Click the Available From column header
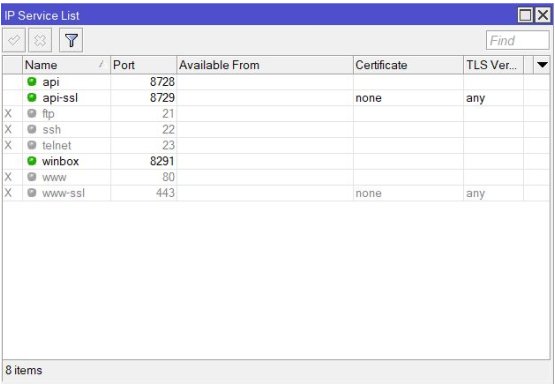The width and height of the screenshot is (555, 385). (x=265, y=65)
